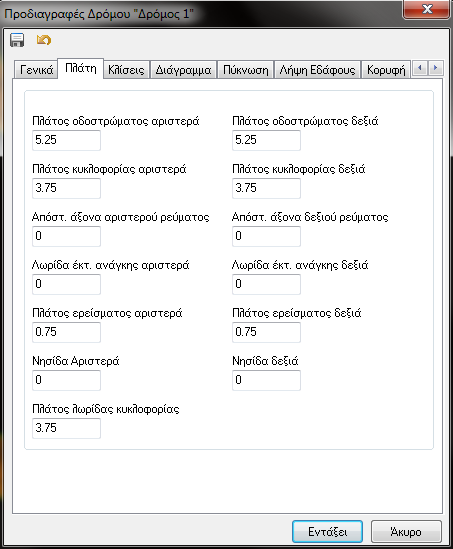This screenshot has height=549, width=453.
Task: Select the Πλάτος λωρίδας κυκλοφορίας field
Action: tap(67, 428)
